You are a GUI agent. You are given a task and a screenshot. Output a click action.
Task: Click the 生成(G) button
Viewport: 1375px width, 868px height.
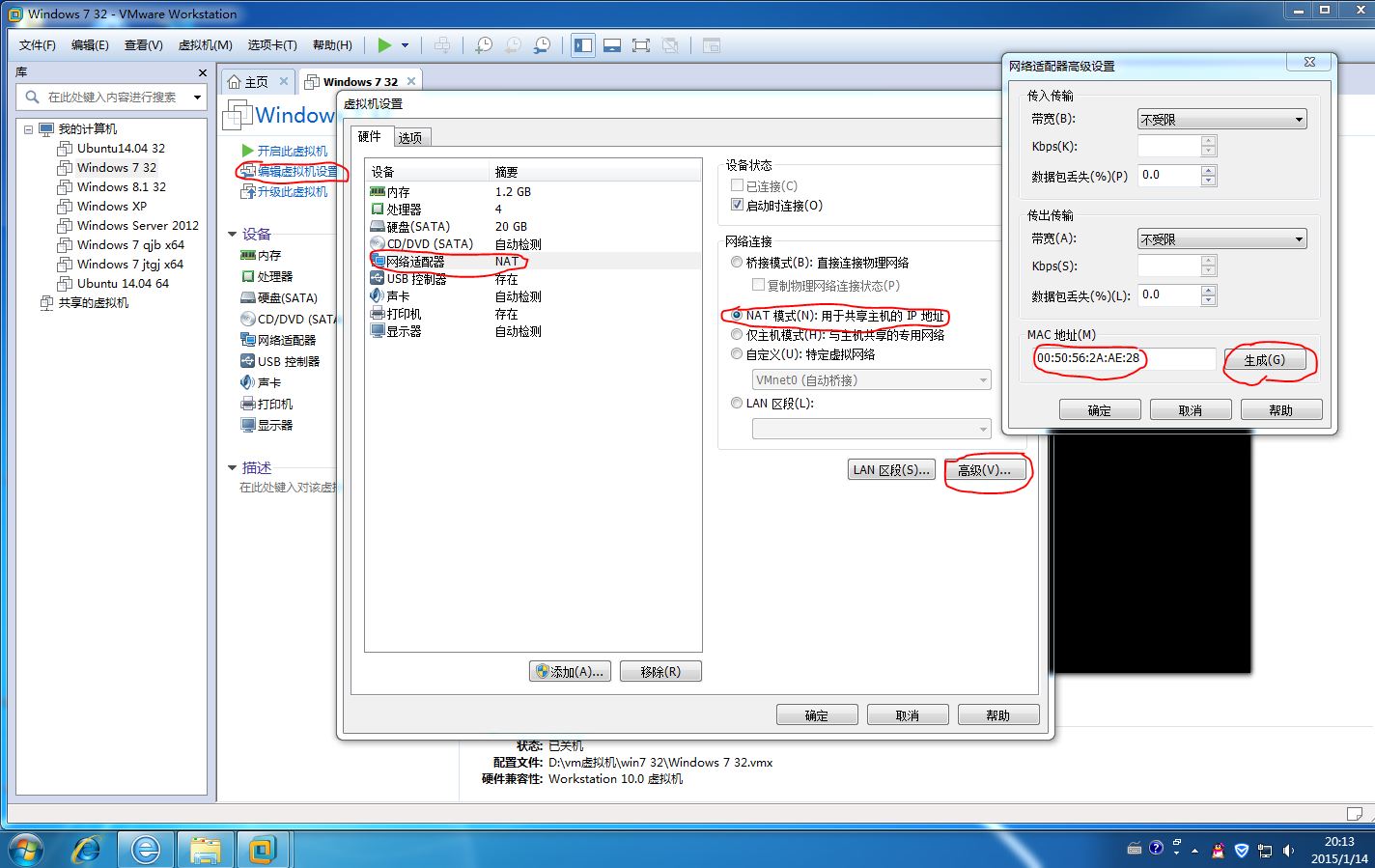[x=1265, y=359]
